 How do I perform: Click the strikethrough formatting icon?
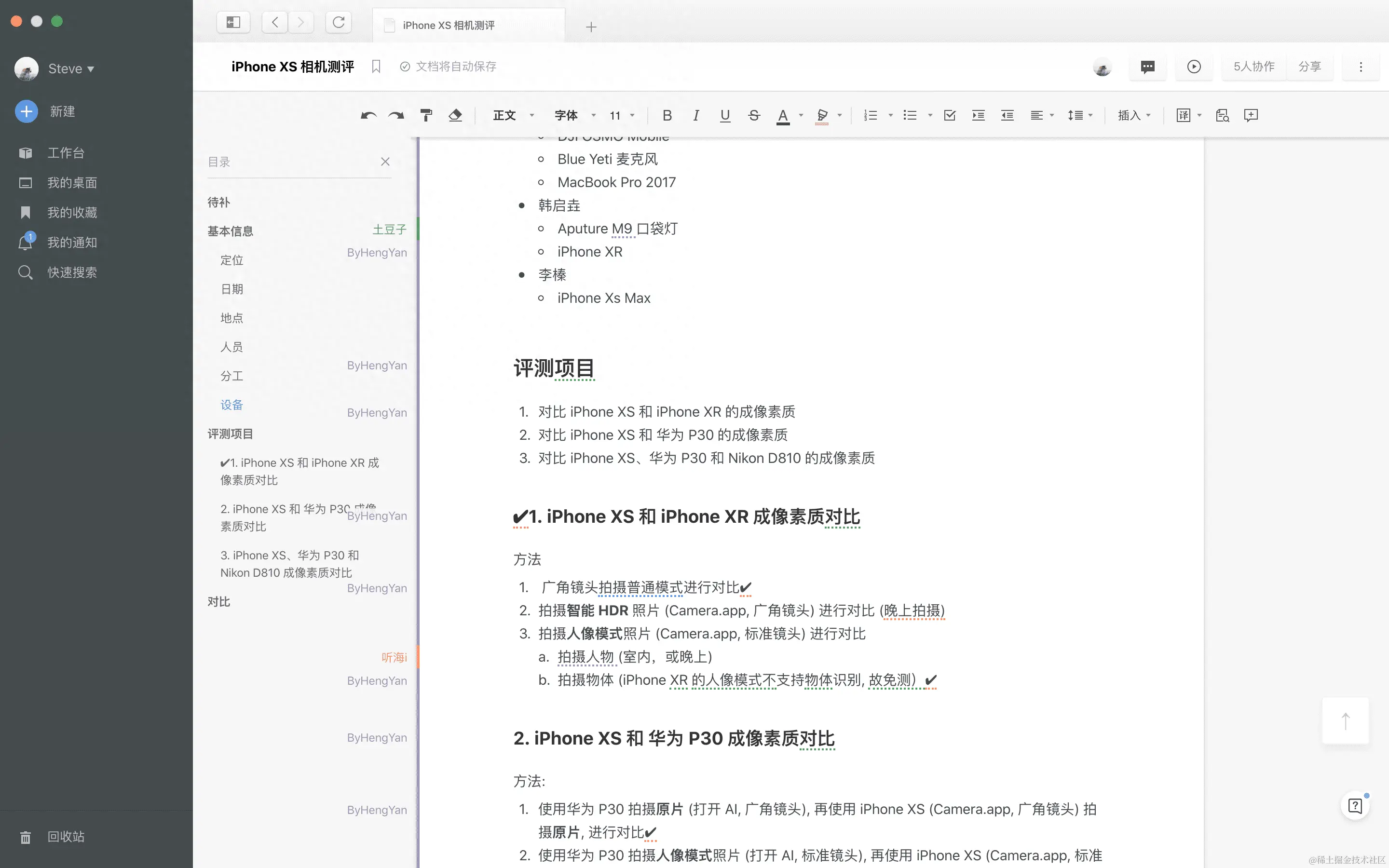point(754,115)
